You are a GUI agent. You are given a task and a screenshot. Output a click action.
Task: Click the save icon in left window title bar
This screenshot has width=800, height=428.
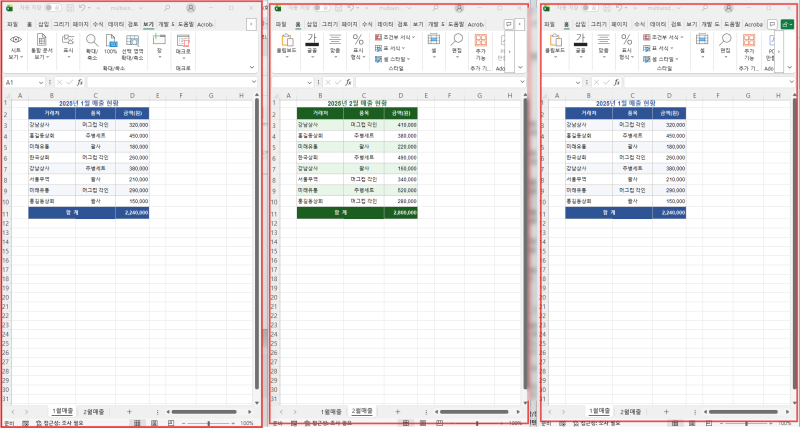pos(70,8)
